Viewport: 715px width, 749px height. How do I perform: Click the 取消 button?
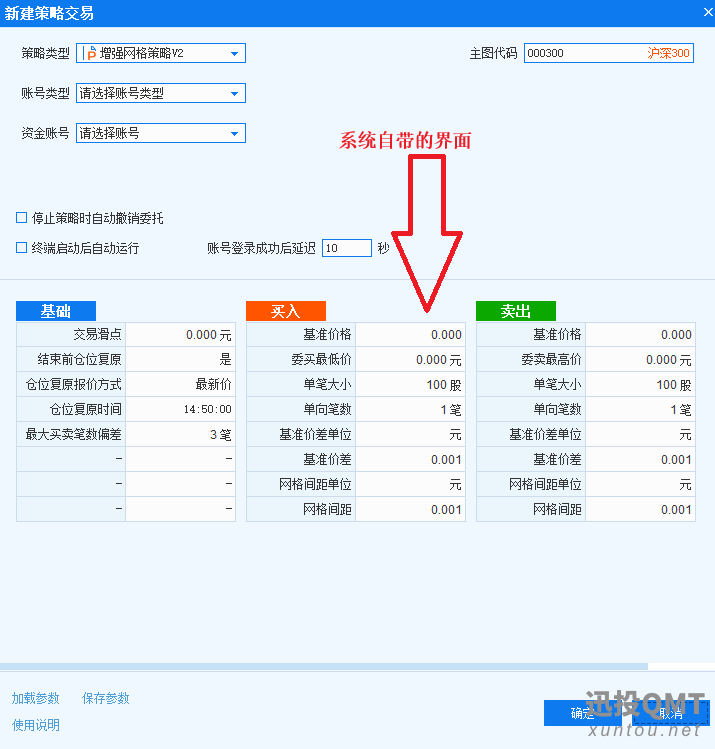[x=671, y=713]
